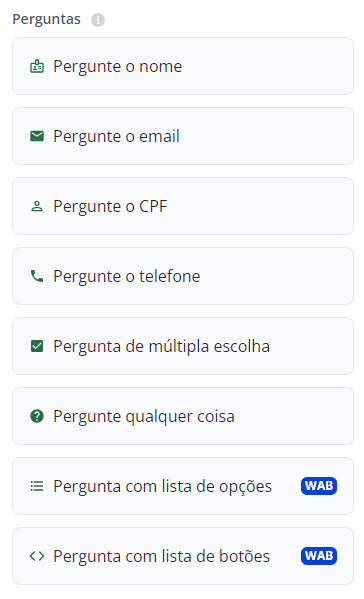The image size is (364, 599).
Task: Add the Pergunte o email block
Action: tap(183, 136)
